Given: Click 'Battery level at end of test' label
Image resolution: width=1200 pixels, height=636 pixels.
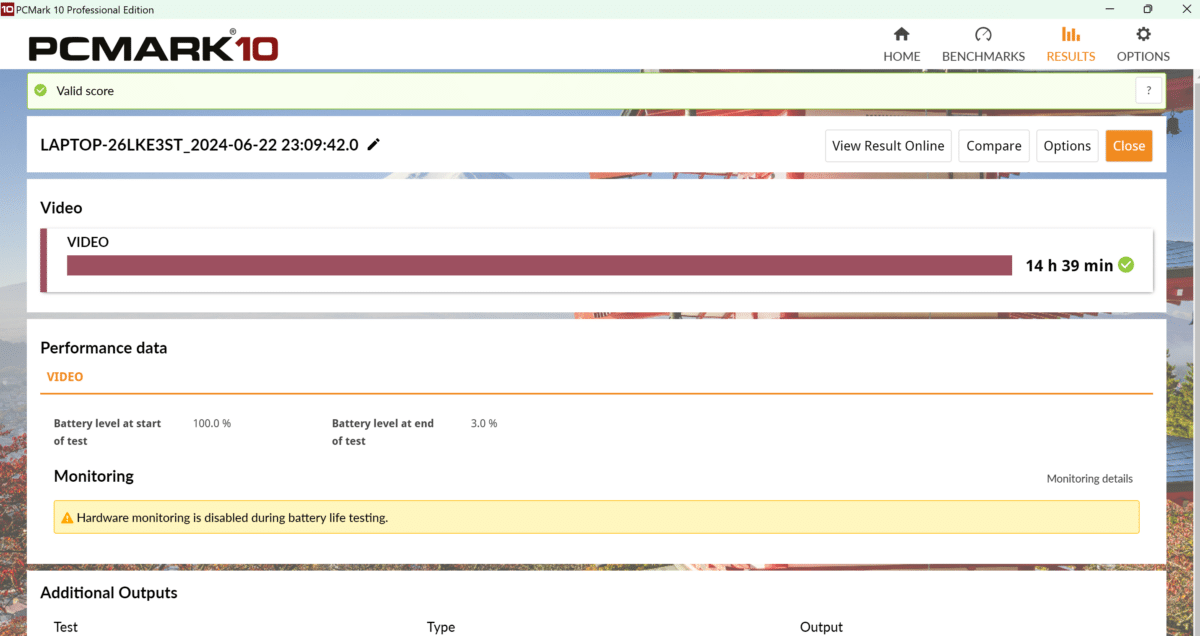Looking at the screenshot, I should pyautogui.click(x=383, y=432).
